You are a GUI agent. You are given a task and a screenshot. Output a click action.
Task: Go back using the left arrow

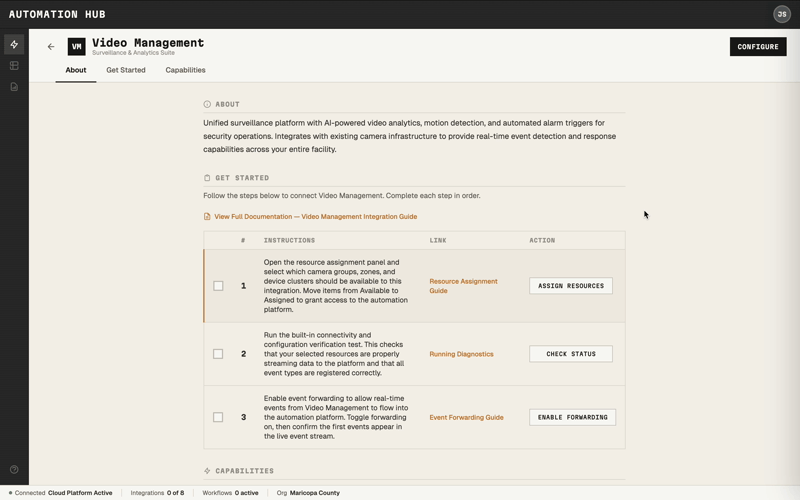(x=51, y=47)
